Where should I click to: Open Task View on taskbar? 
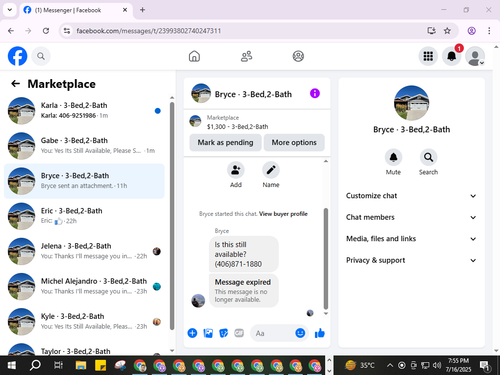pyautogui.click(x=58, y=366)
